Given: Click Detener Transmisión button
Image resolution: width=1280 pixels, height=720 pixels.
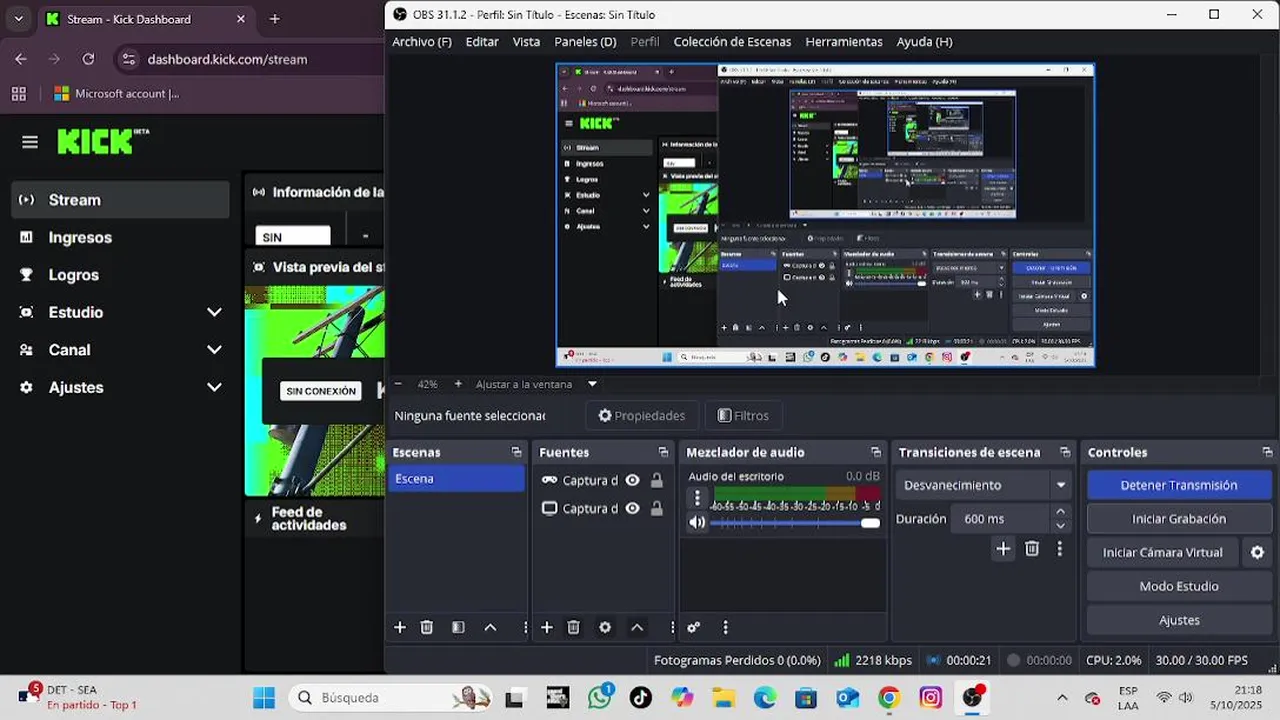Looking at the screenshot, I should click(x=1178, y=485).
